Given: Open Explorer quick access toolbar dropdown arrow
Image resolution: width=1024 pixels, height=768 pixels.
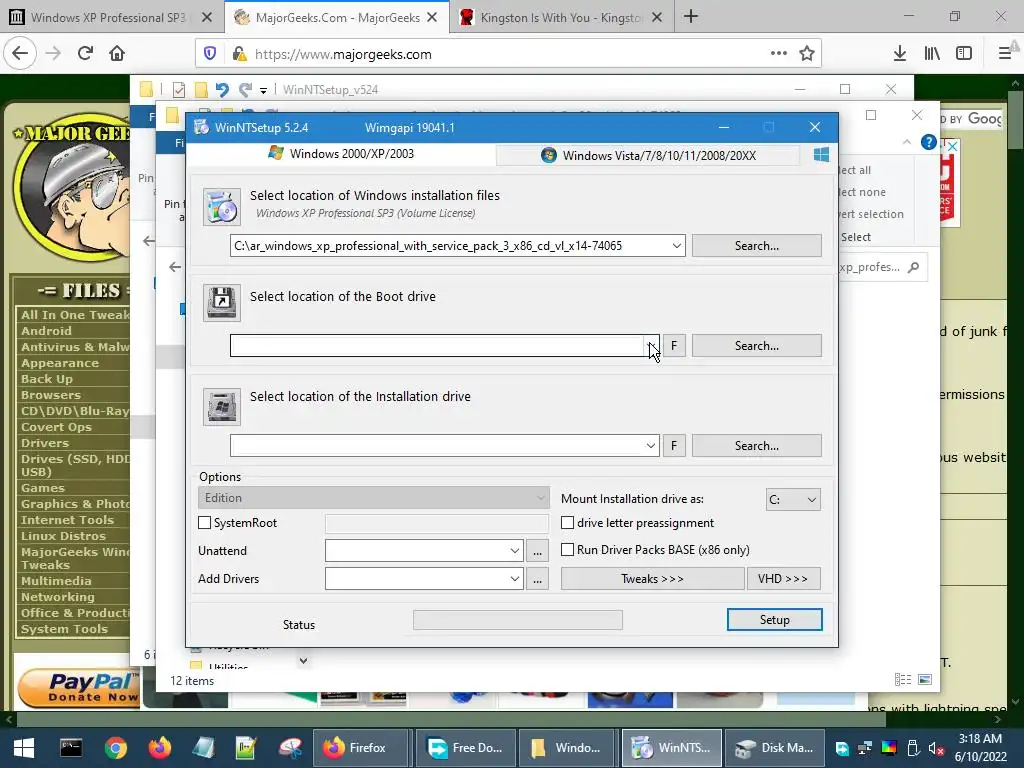Looking at the screenshot, I should 263,90.
